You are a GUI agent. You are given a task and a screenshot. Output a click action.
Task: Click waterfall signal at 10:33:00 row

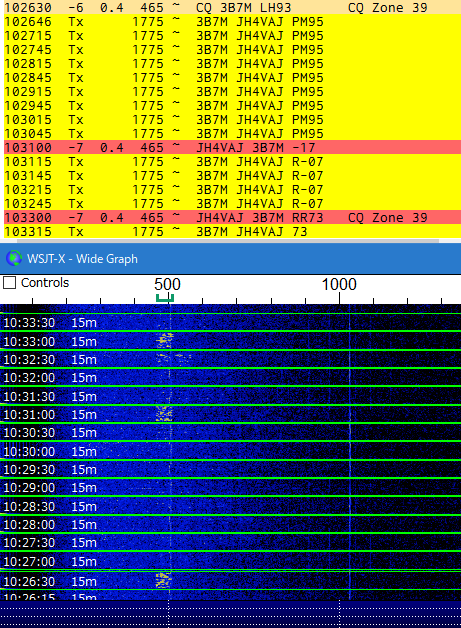(x=164, y=340)
